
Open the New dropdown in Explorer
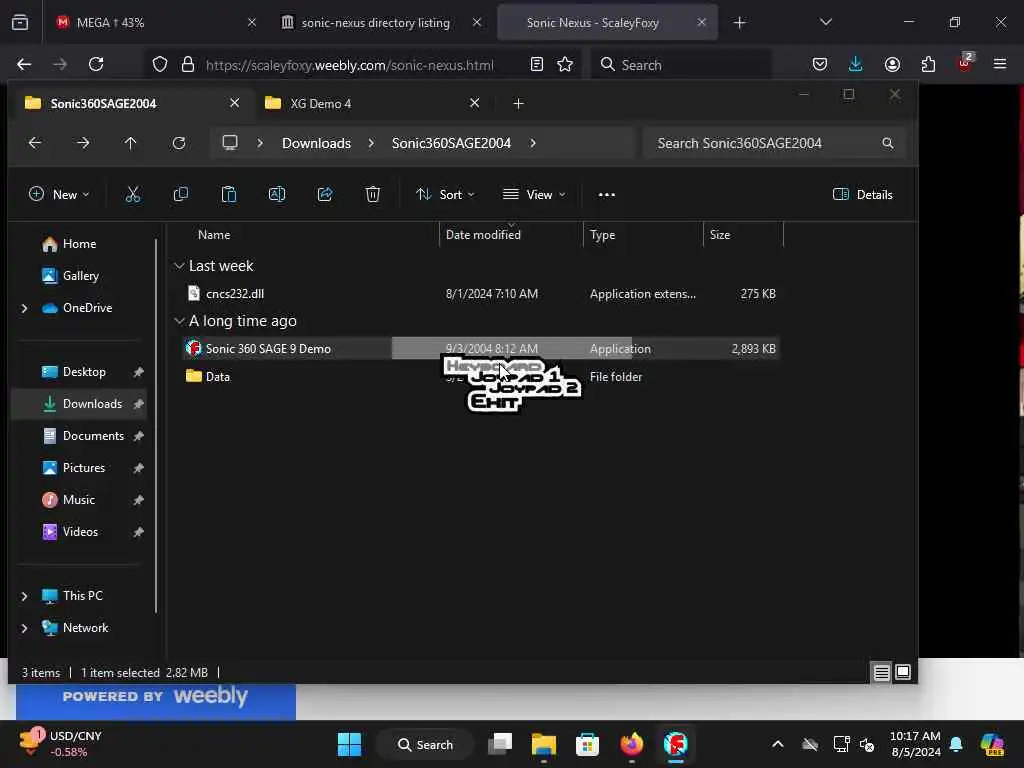pyautogui.click(x=59, y=195)
